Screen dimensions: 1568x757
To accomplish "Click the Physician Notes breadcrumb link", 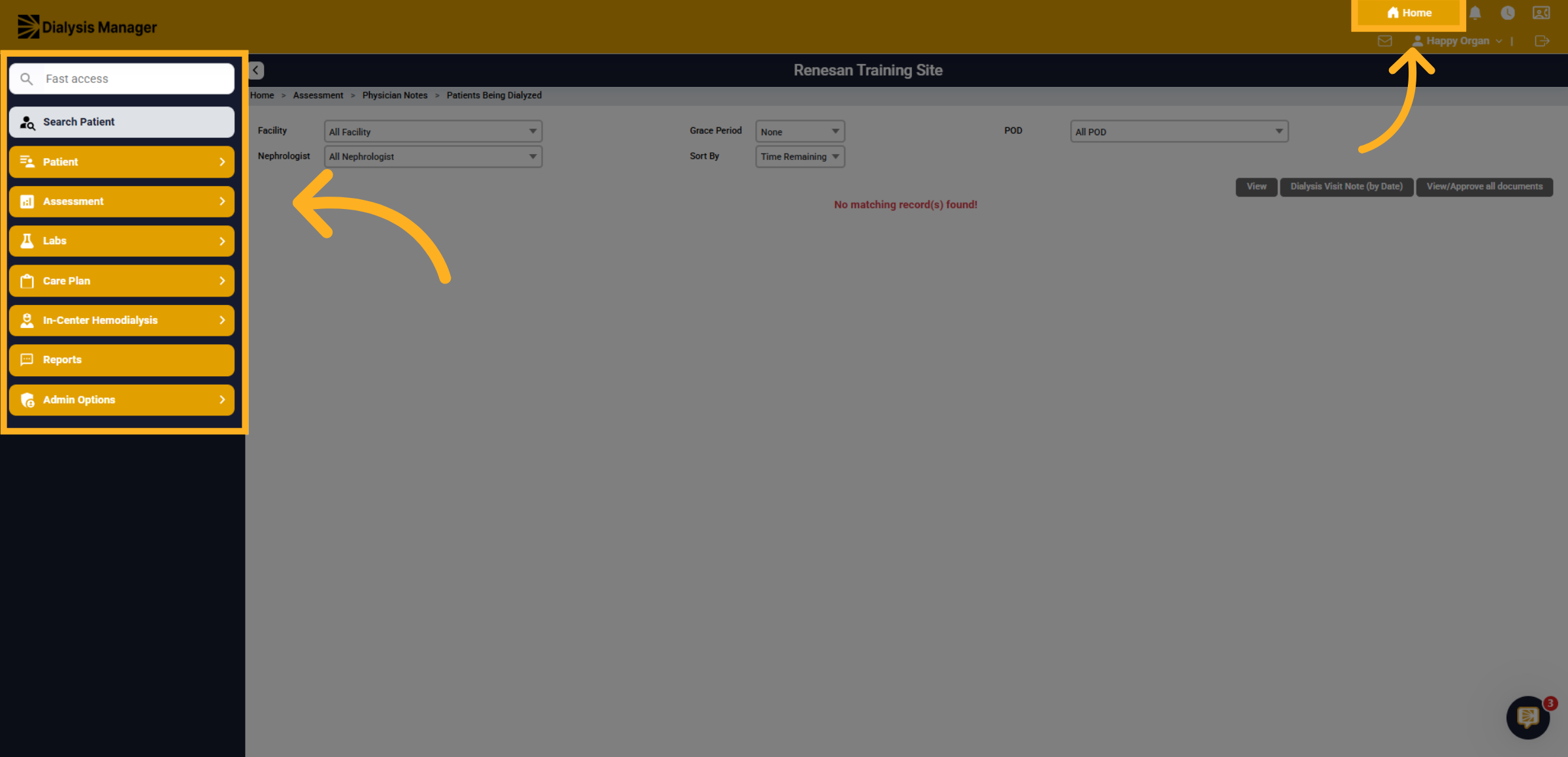I will (395, 95).
